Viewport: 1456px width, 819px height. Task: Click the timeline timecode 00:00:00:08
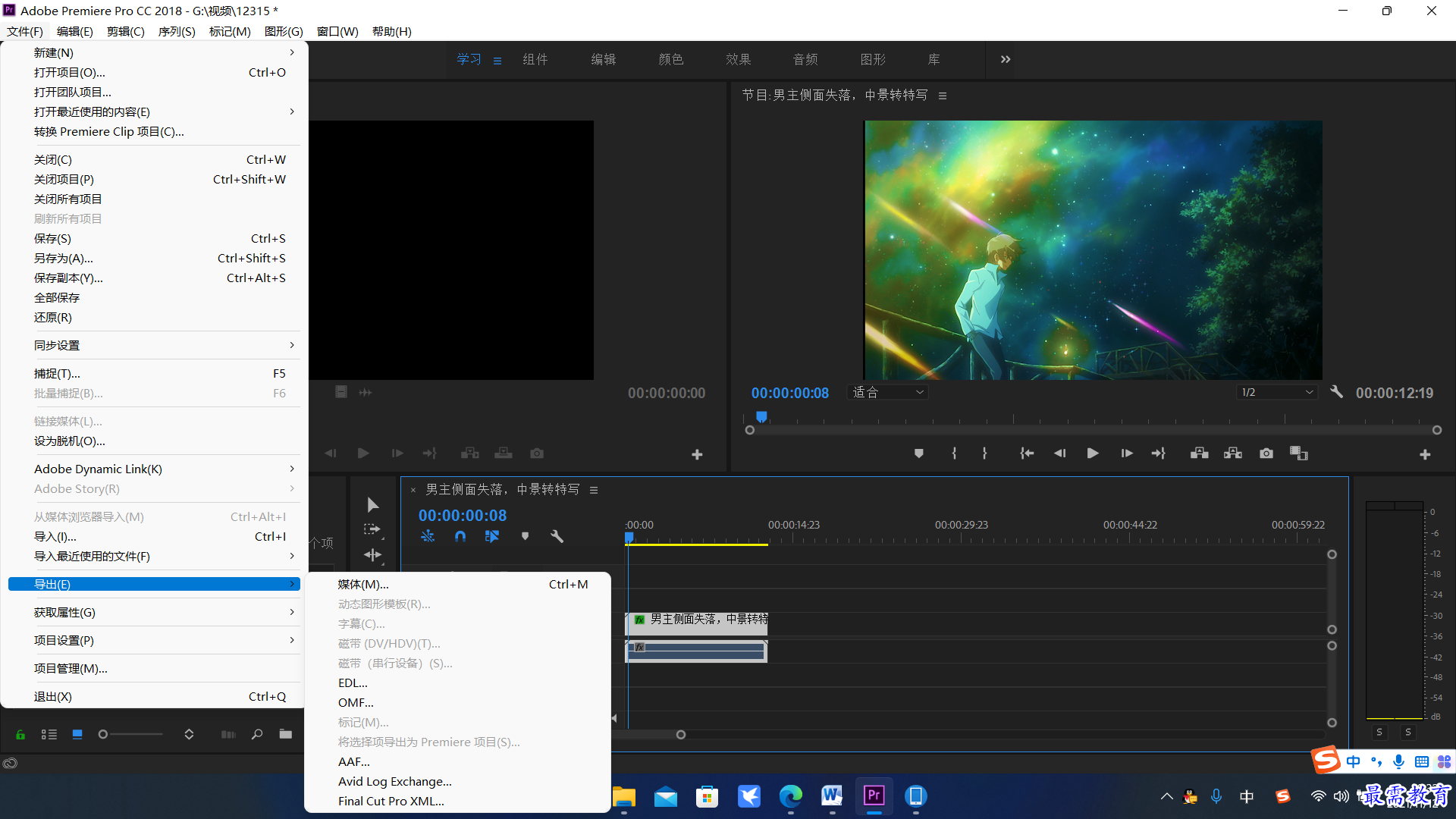click(x=463, y=516)
